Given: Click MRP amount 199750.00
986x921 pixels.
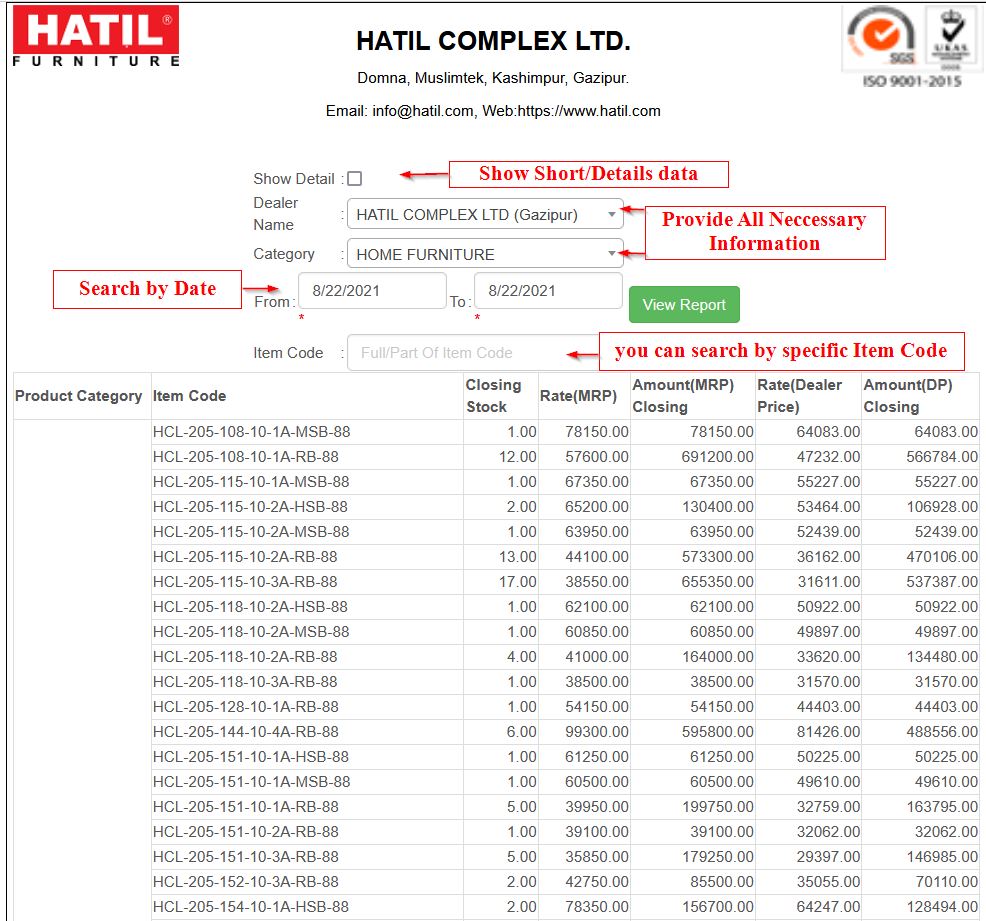Looking at the screenshot, I should 717,807.
